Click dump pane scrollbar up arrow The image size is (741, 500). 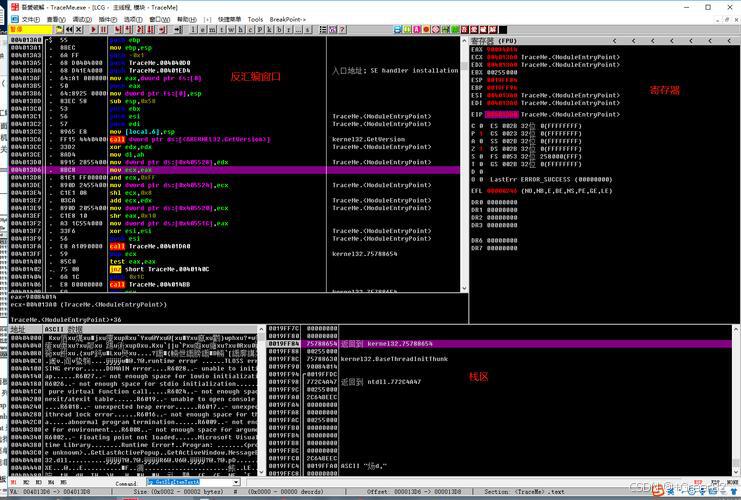click(x=261, y=329)
